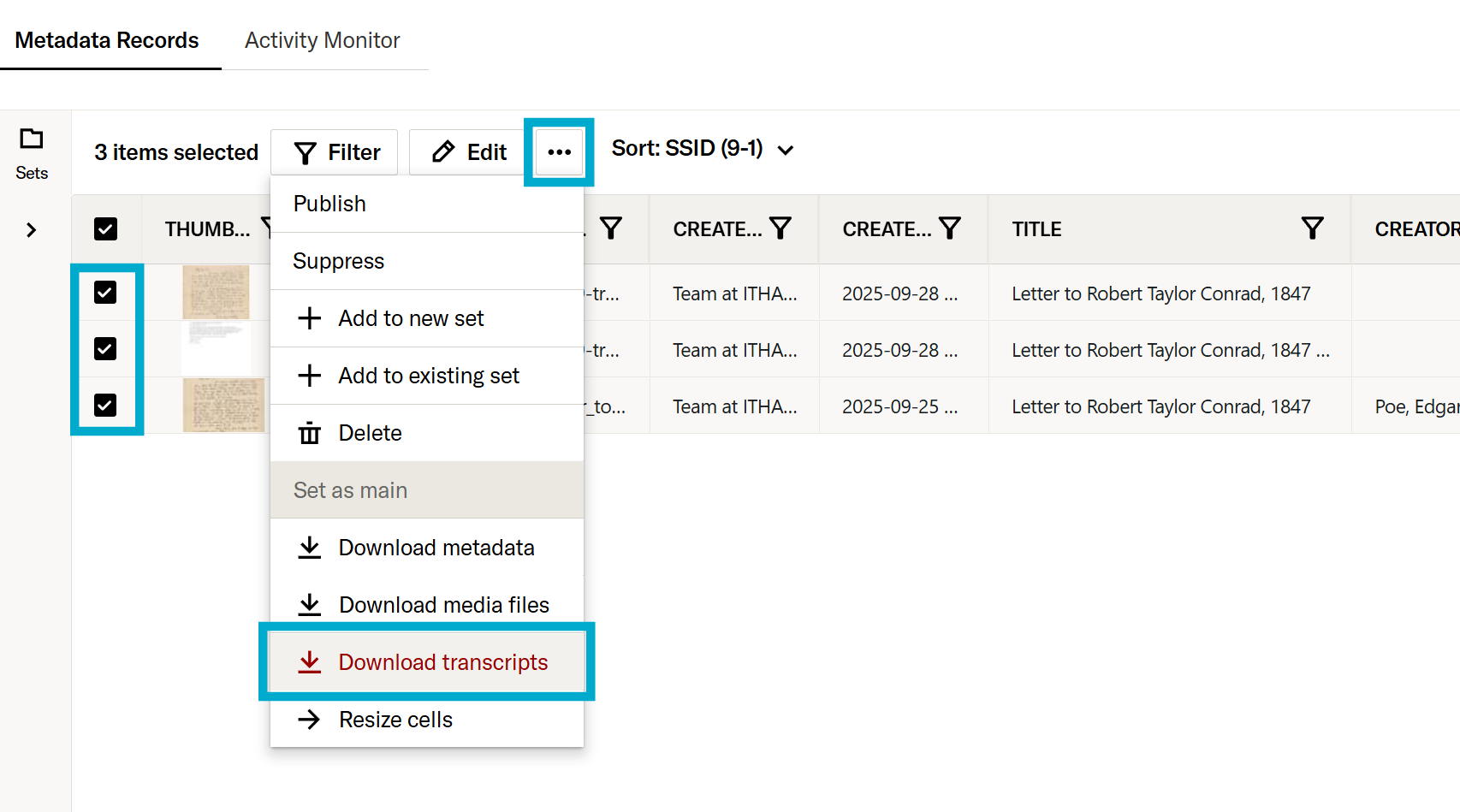
Task: Open thumbnail of the third letter record
Action: coord(223,406)
